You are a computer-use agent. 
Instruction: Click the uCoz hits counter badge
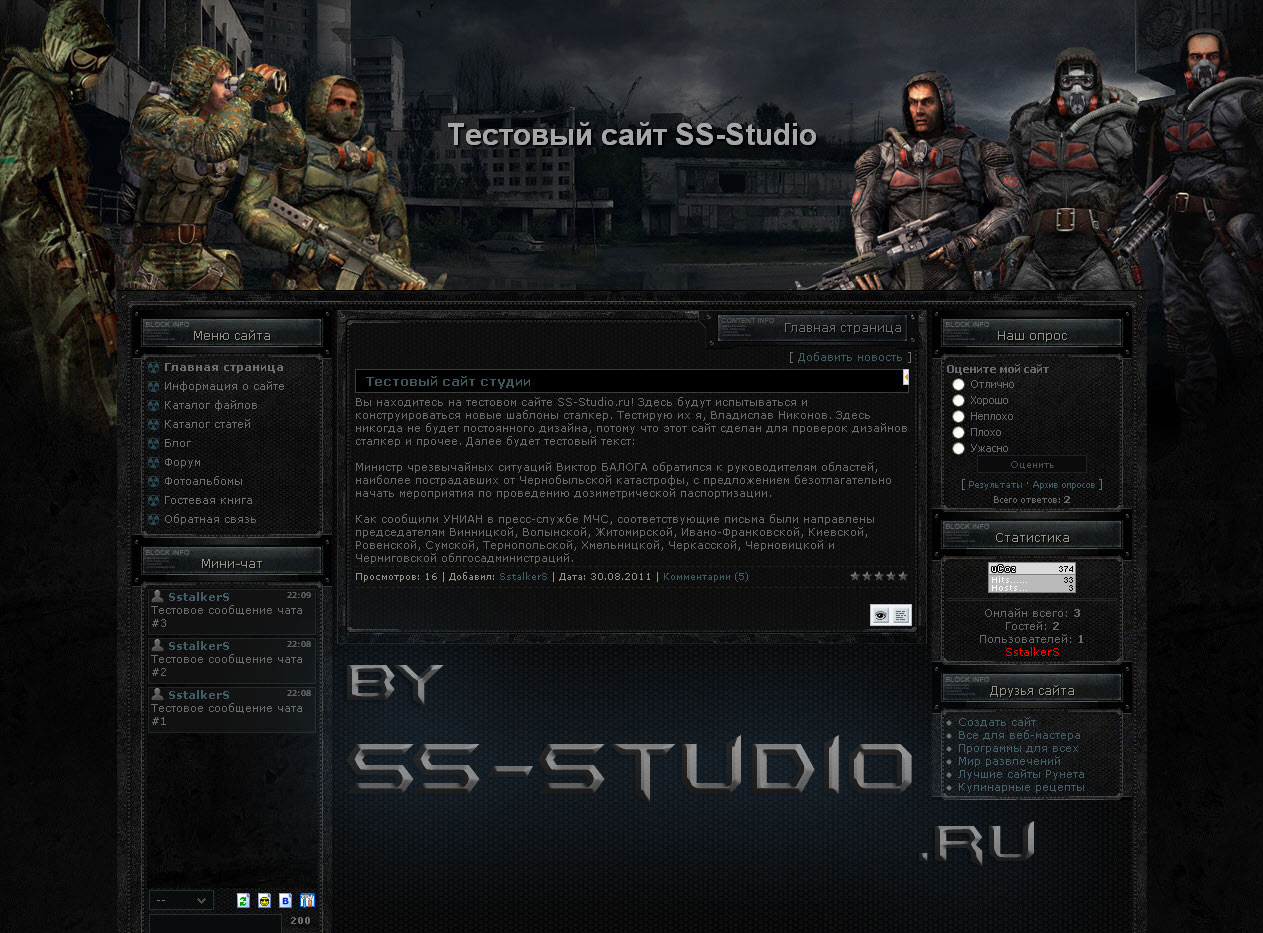[1032, 578]
